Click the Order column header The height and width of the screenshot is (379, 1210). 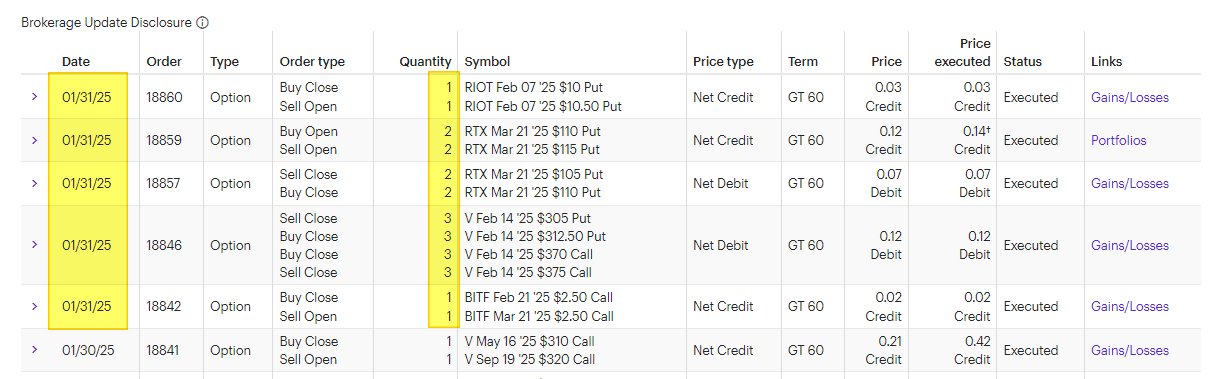coord(164,61)
